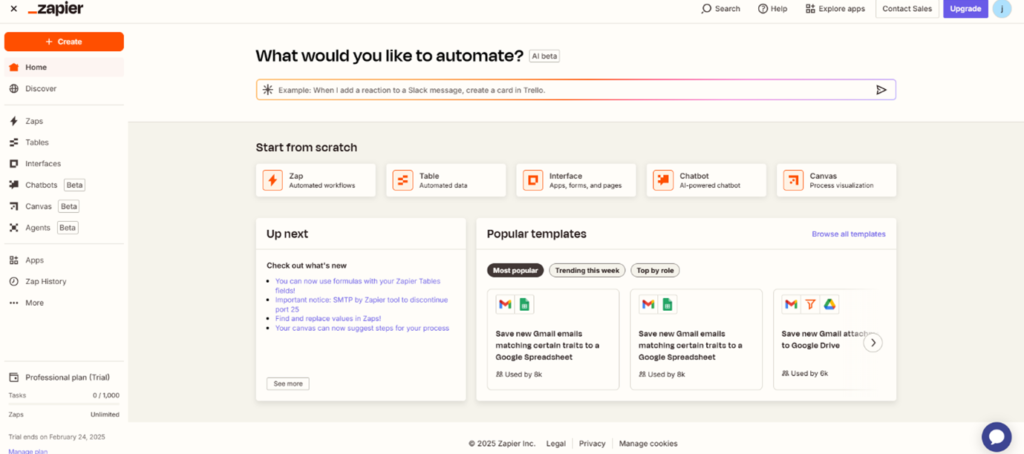Open Chatbots in the sidebar
Screen dimensions: 1024x454
pos(64,185)
